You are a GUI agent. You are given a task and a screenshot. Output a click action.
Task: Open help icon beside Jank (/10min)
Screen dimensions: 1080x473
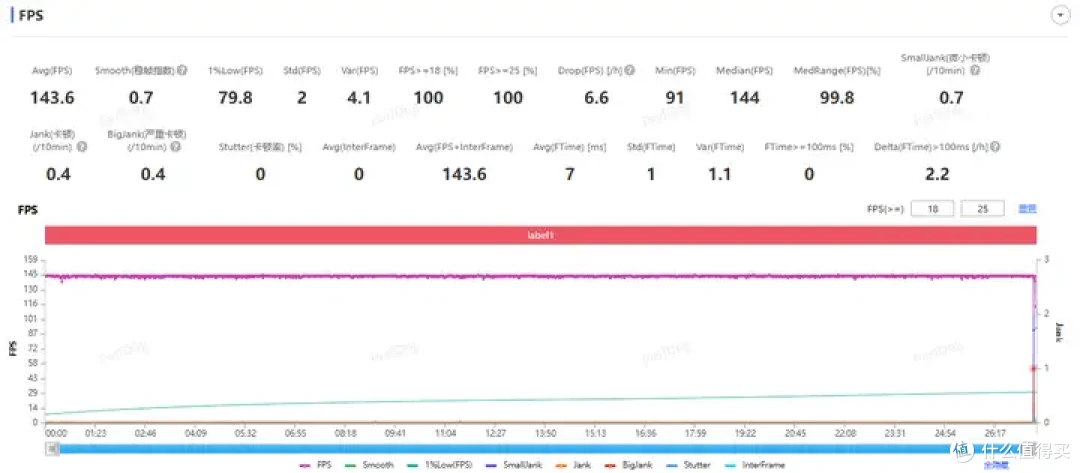click(x=82, y=147)
